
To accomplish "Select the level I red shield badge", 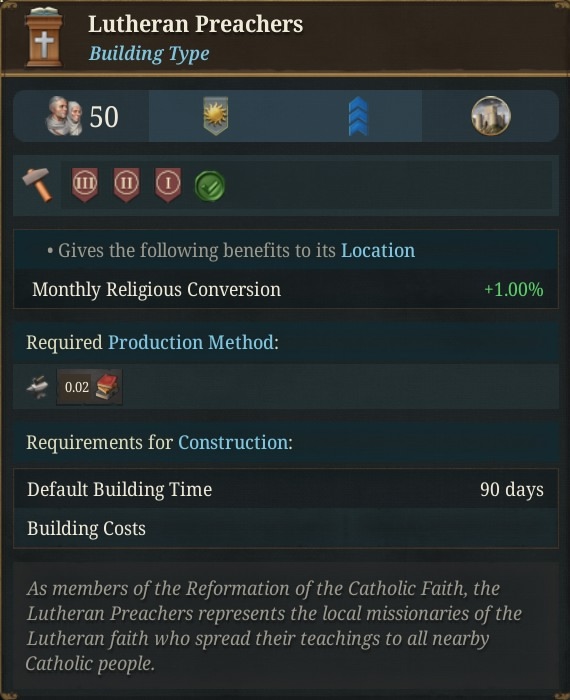I will 168,184.
